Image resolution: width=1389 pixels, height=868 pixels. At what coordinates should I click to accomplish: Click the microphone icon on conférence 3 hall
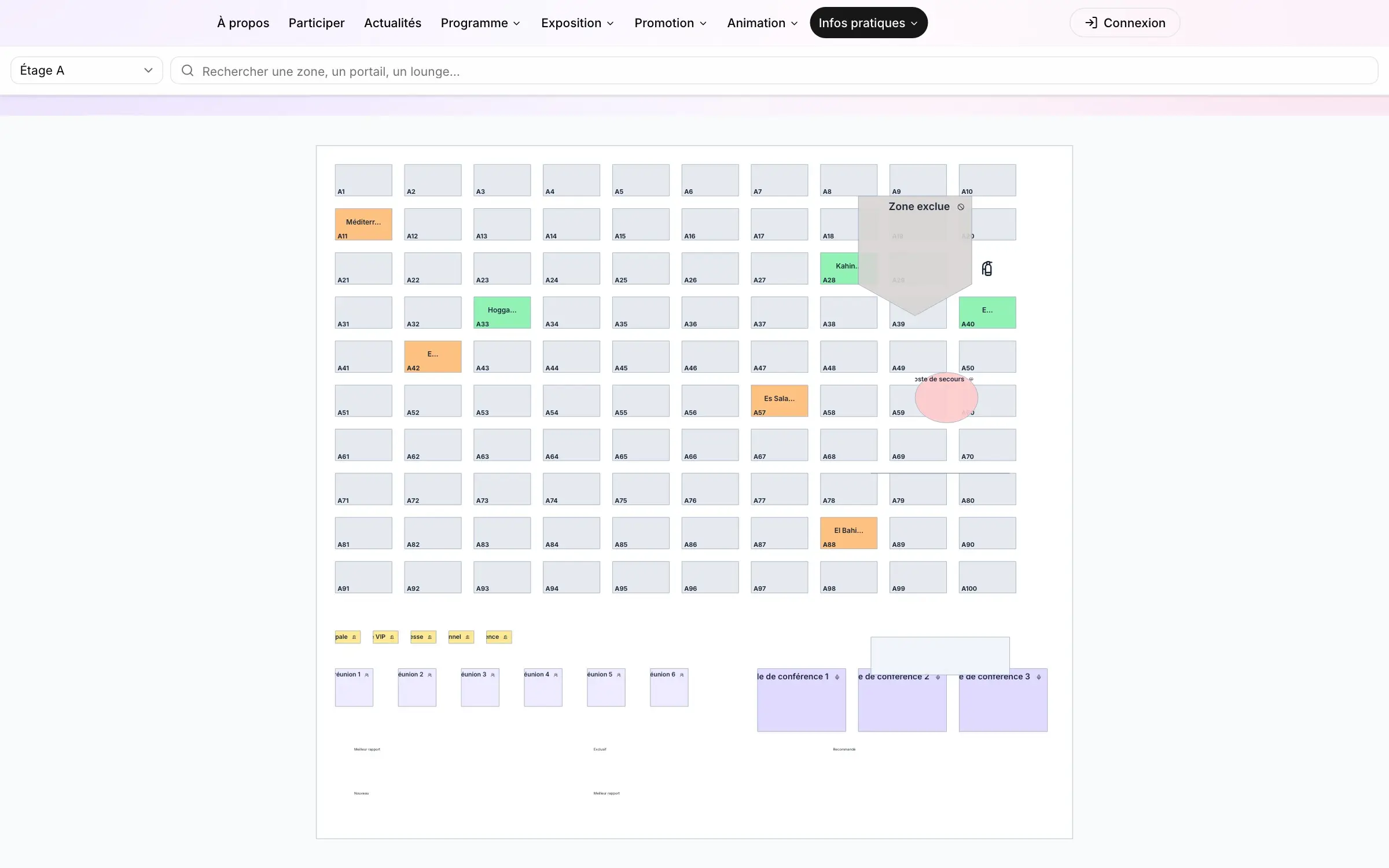pos(1039,677)
